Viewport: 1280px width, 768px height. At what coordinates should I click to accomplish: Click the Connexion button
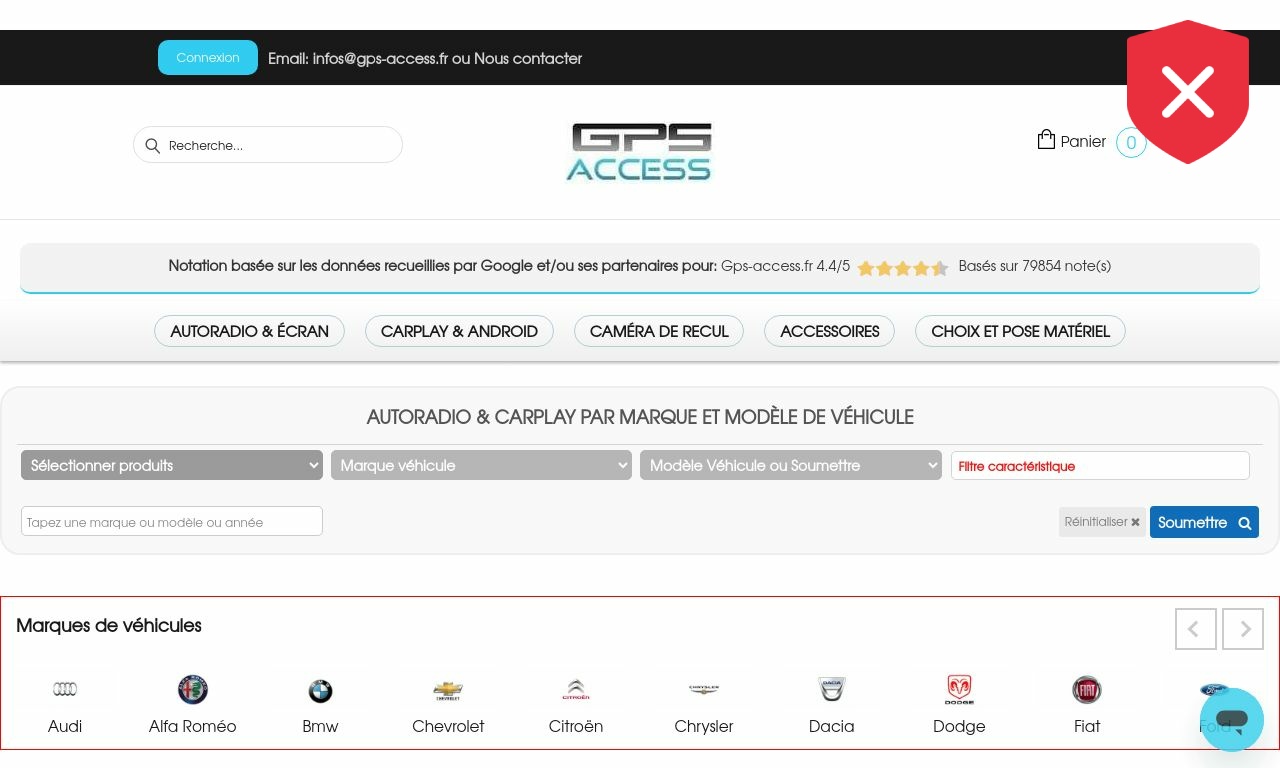[x=208, y=58]
